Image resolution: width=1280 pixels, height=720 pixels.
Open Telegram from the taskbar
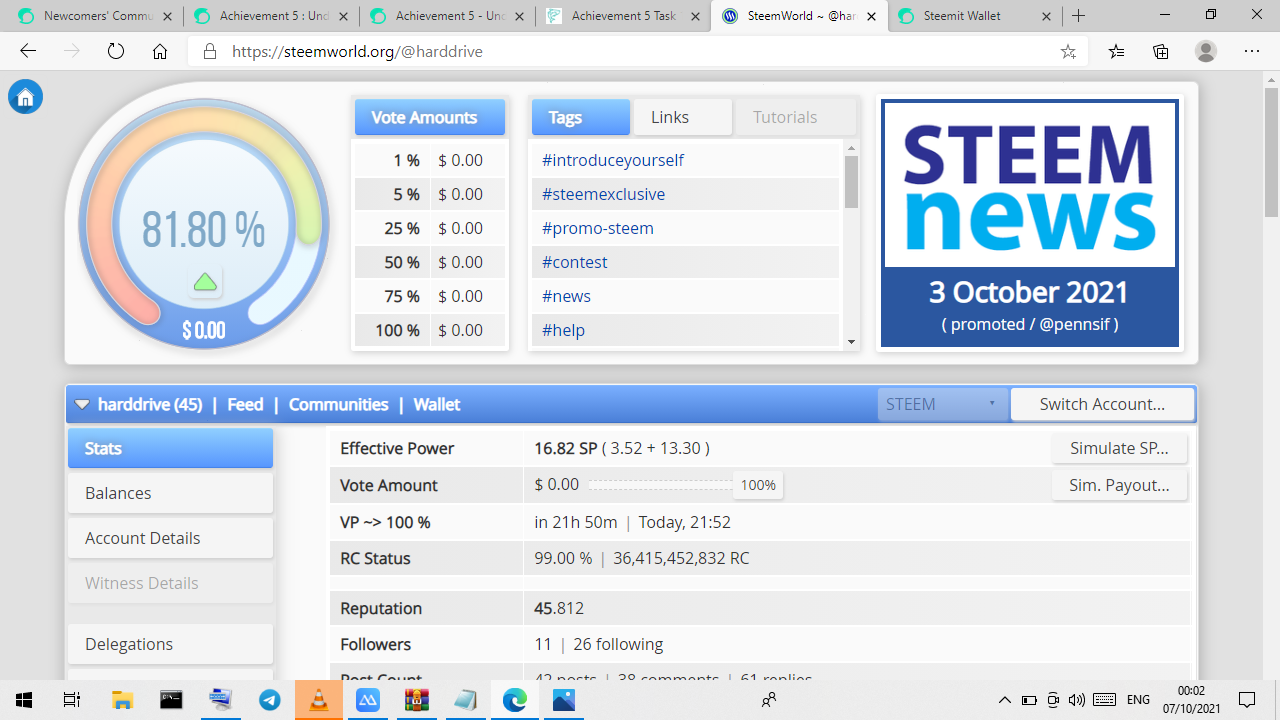[x=270, y=700]
